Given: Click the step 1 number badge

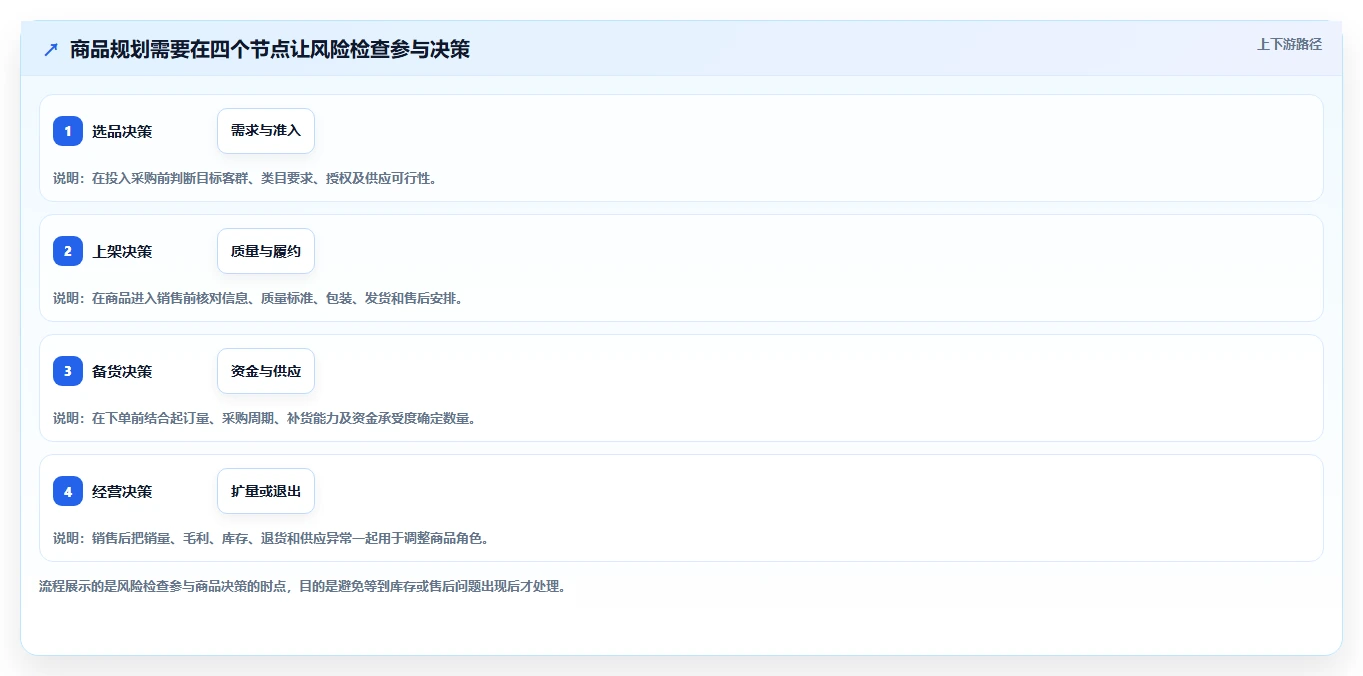Looking at the screenshot, I should pos(68,131).
